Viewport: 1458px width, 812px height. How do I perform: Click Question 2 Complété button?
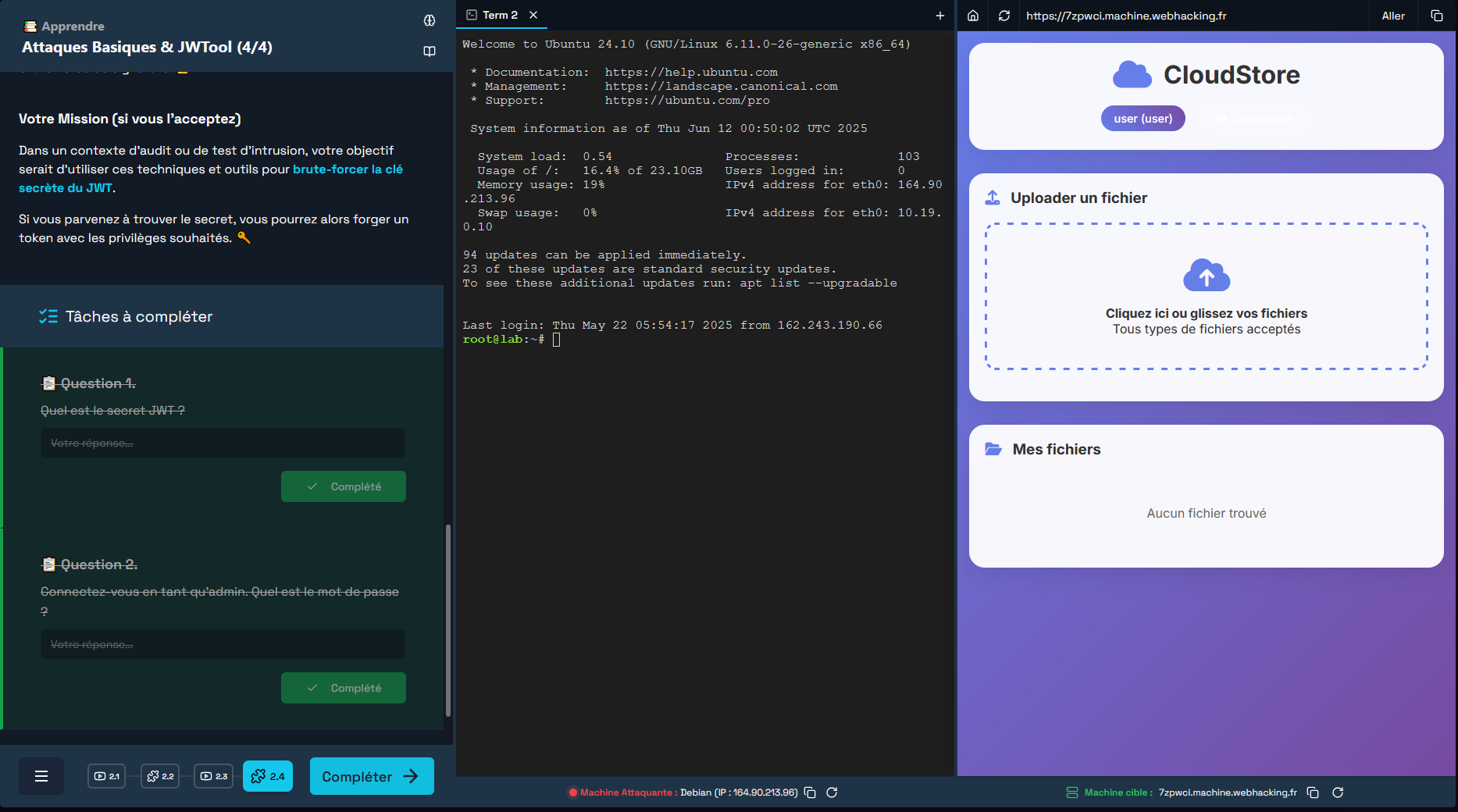point(344,688)
